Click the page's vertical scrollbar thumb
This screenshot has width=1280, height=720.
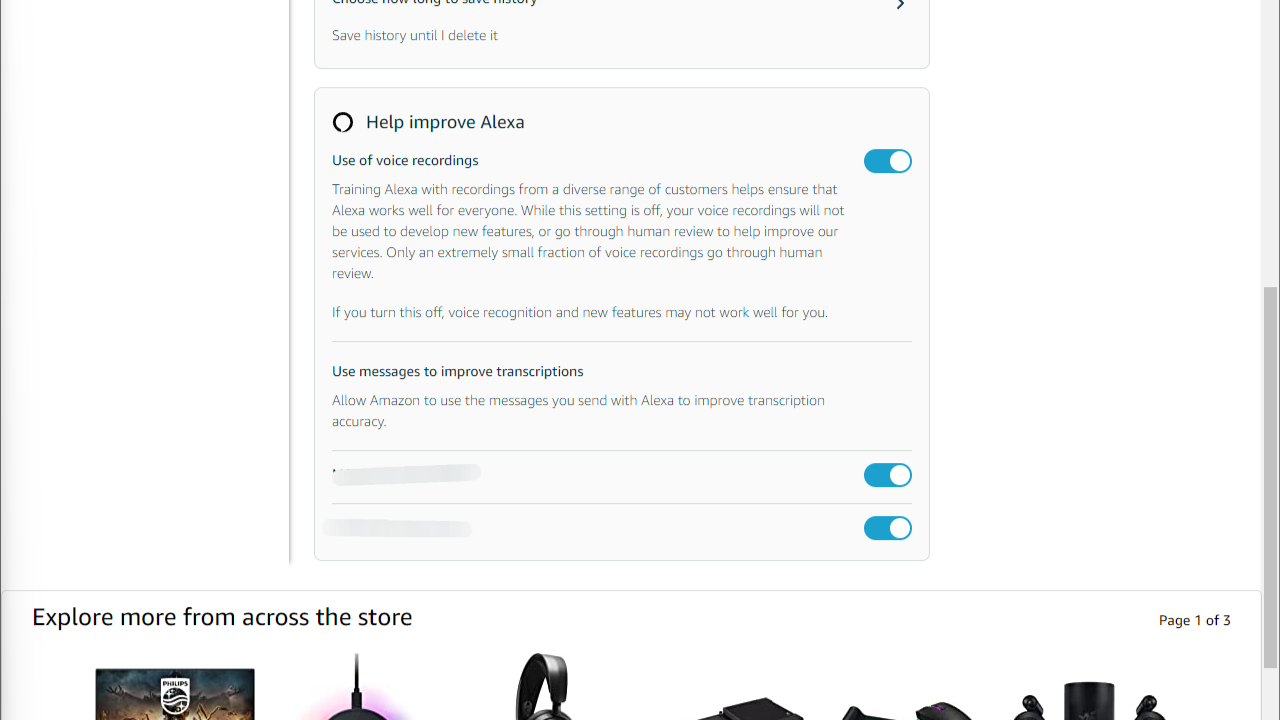[1270, 477]
